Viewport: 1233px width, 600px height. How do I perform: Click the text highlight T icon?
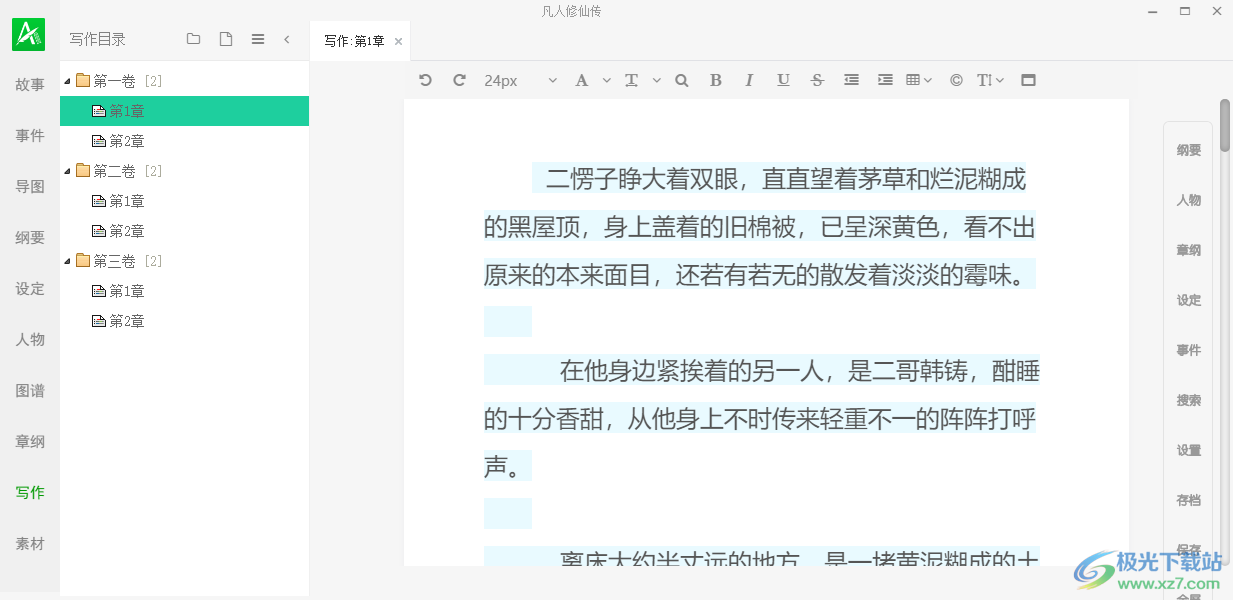pyautogui.click(x=631, y=80)
